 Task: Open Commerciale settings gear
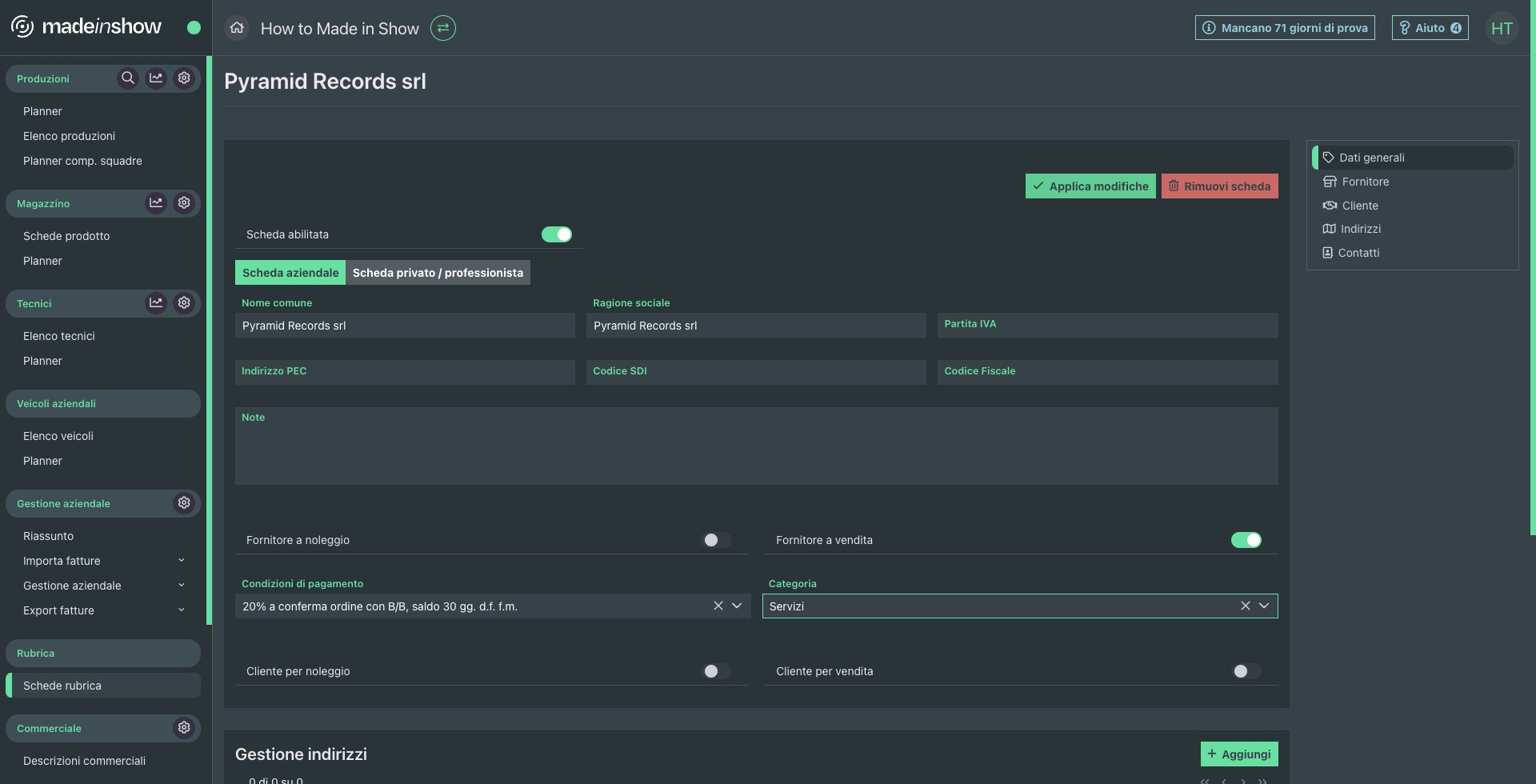[x=184, y=728]
